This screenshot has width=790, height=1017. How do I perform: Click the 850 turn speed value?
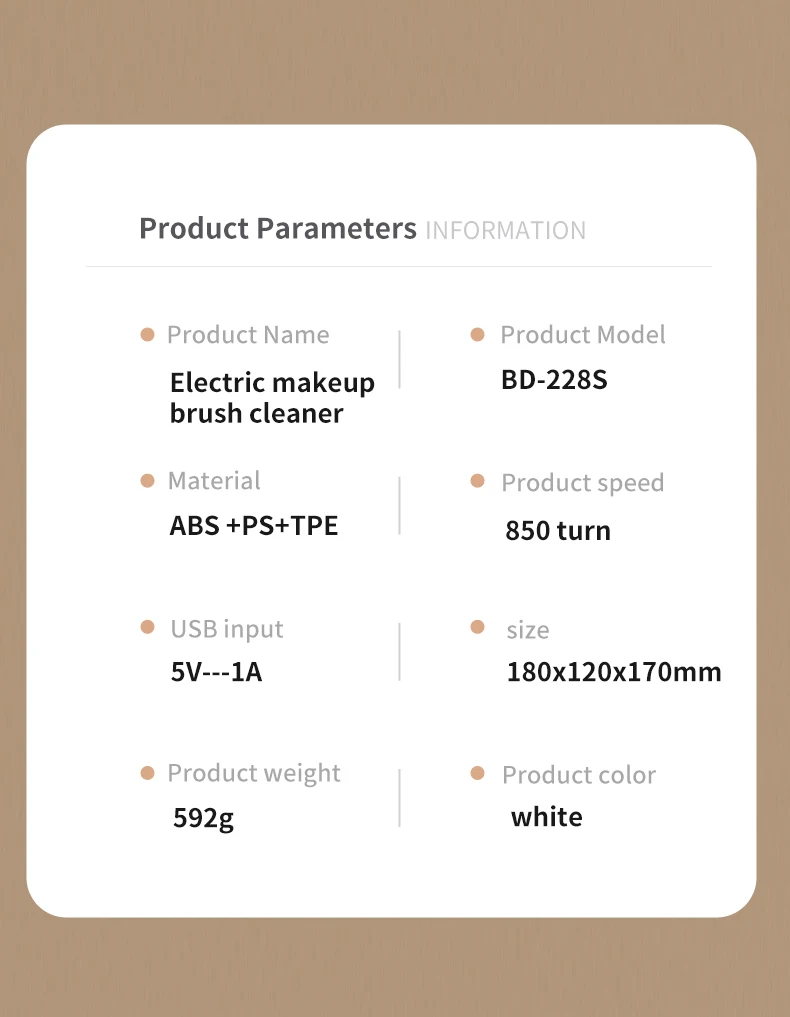558,531
